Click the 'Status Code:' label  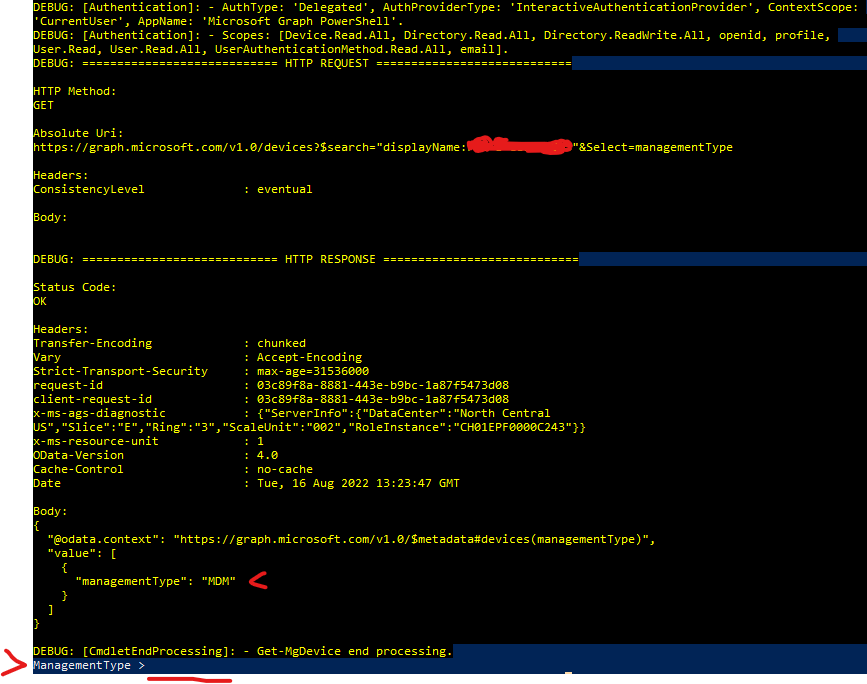[75, 288]
